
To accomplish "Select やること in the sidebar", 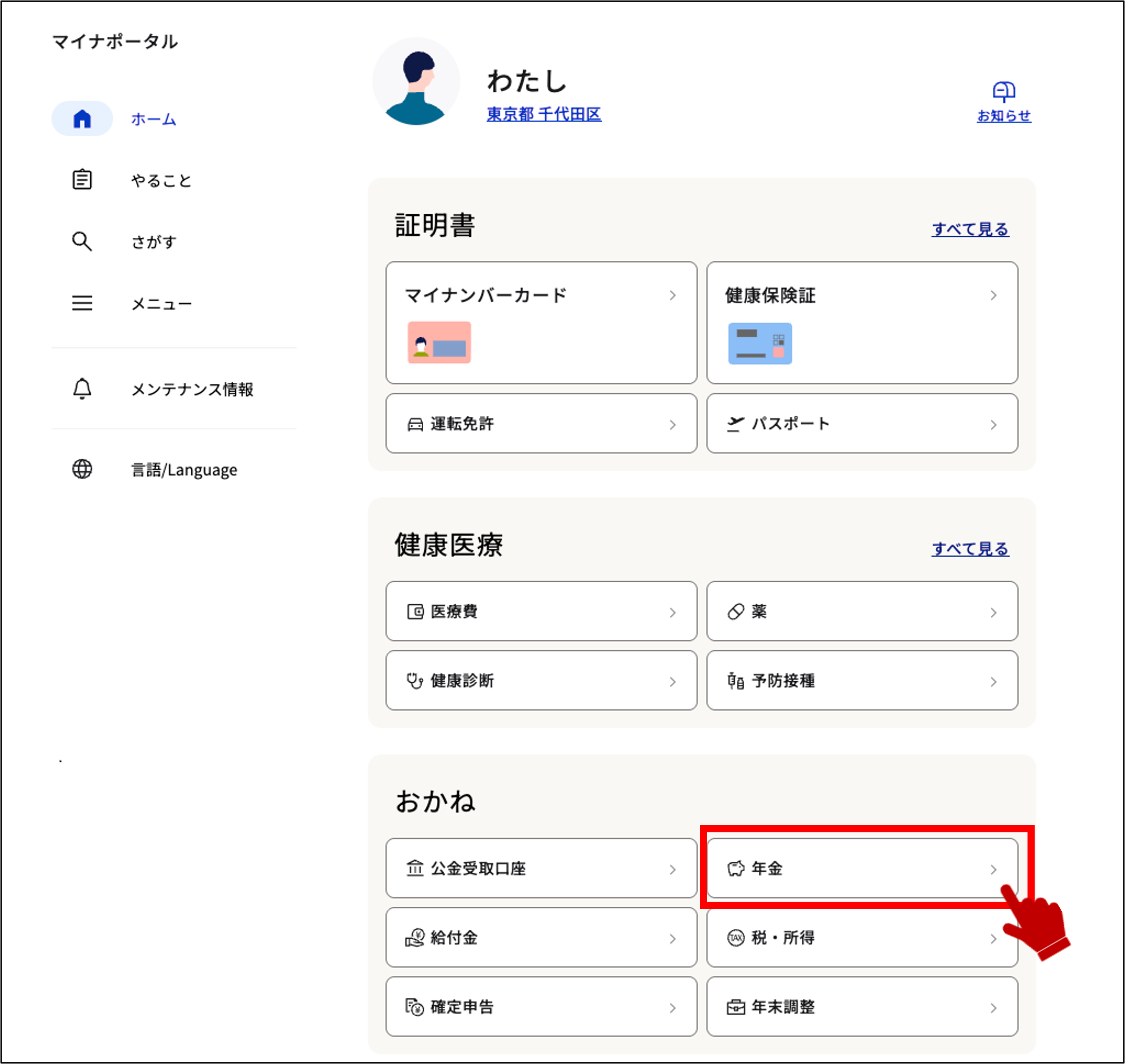I will click(x=162, y=180).
